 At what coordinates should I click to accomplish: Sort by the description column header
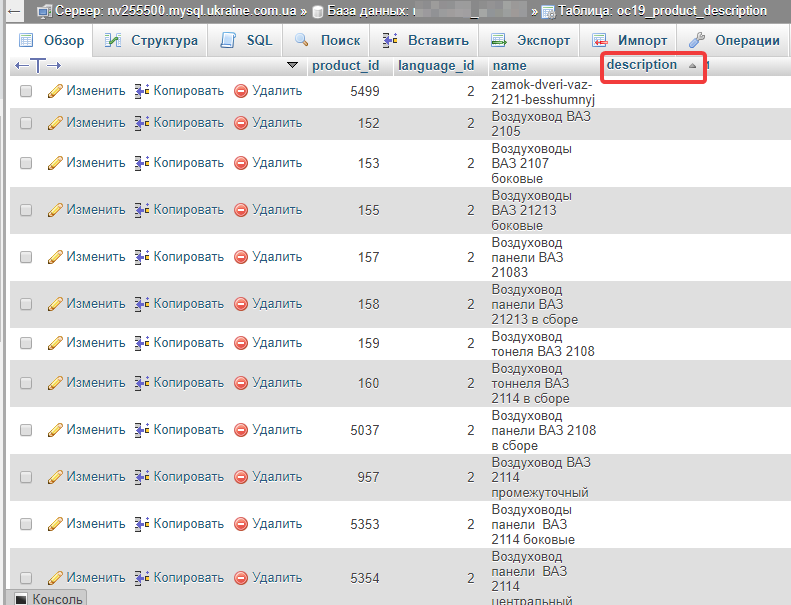point(642,65)
